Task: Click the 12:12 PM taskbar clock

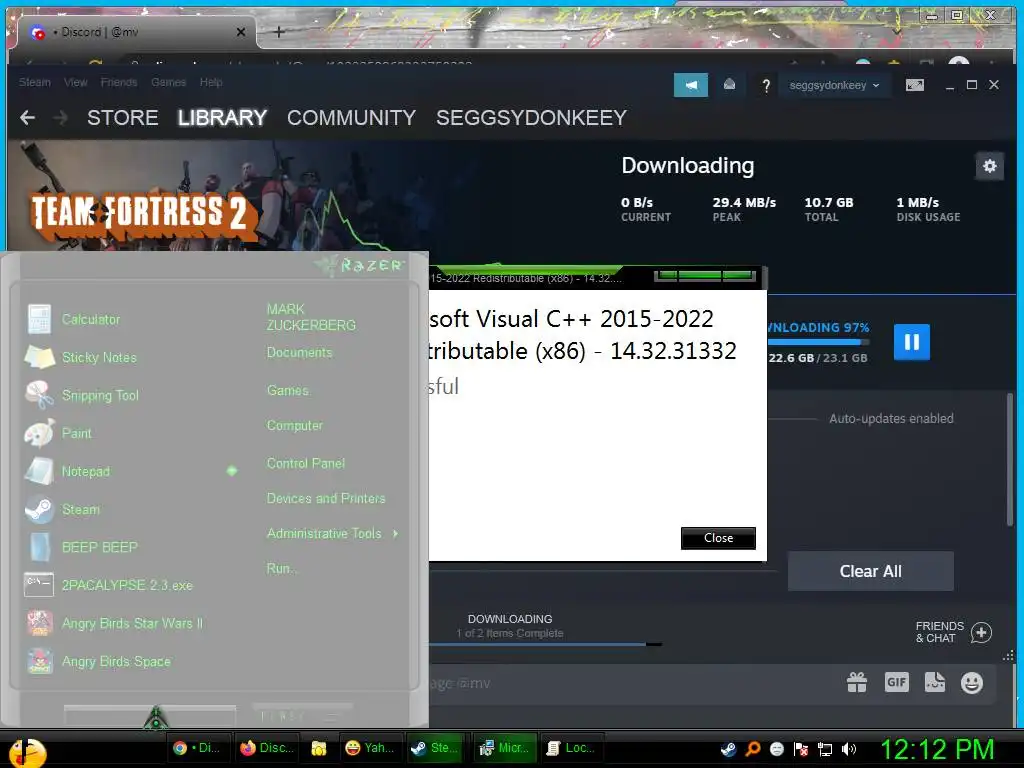Action: pyautogui.click(x=938, y=749)
